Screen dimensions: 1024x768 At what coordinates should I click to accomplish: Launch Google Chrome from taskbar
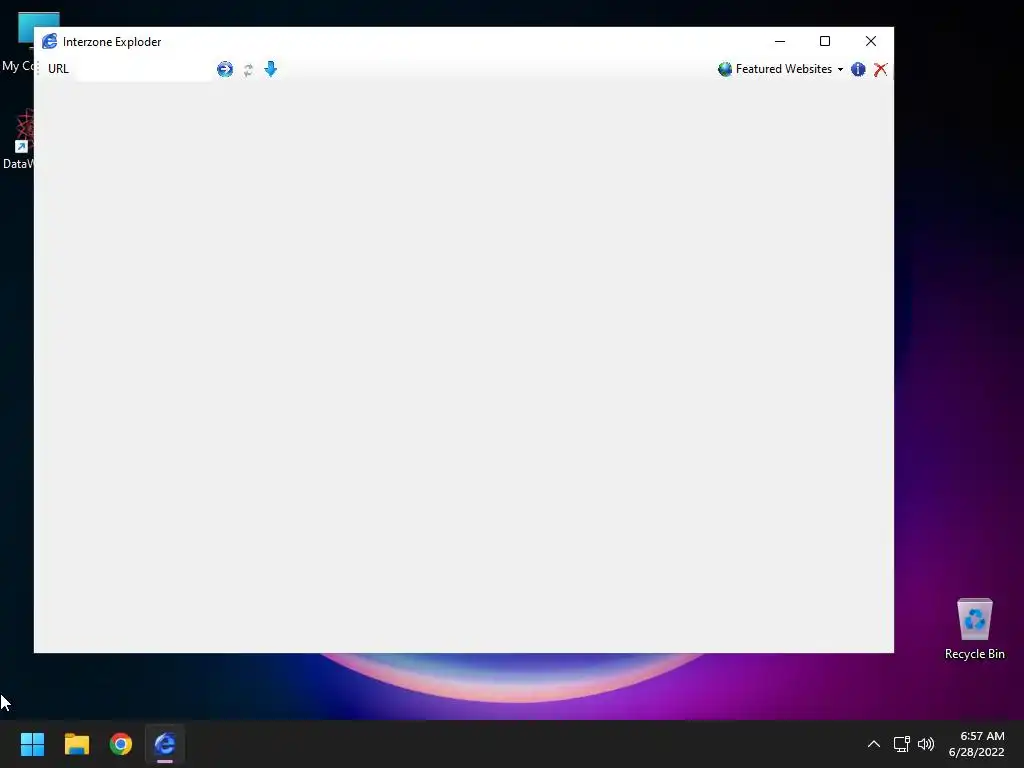click(121, 744)
